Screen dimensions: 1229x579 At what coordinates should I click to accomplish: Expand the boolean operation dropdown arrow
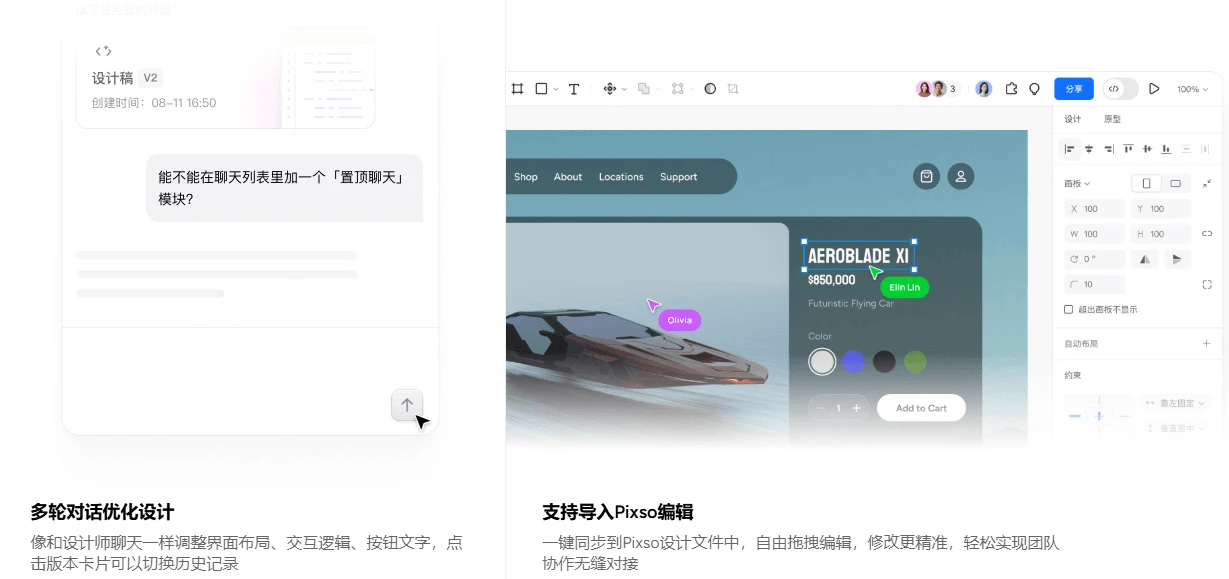[x=658, y=89]
